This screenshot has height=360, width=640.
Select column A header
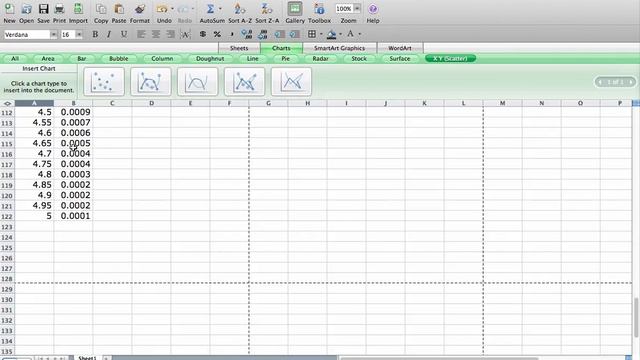point(34,103)
